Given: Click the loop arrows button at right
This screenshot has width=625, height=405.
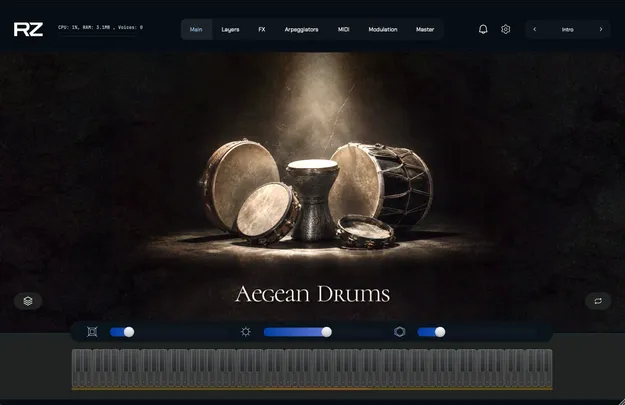Looking at the screenshot, I should (598, 301).
